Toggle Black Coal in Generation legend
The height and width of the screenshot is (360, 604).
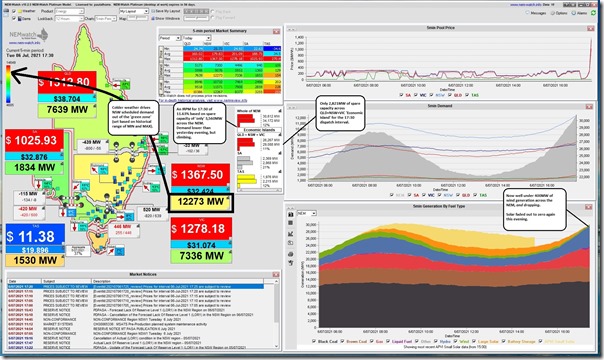[314, 341]
